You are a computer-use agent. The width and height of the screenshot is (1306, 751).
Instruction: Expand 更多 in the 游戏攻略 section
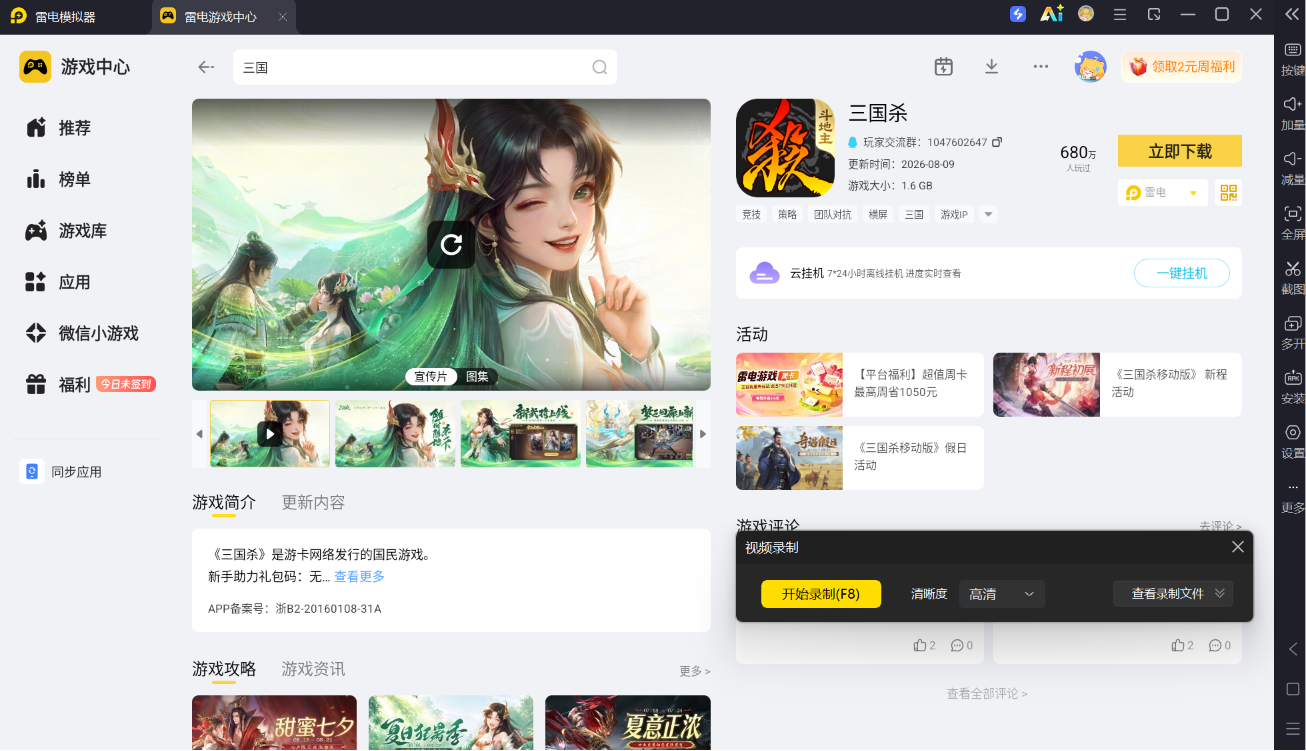[694, 671]
